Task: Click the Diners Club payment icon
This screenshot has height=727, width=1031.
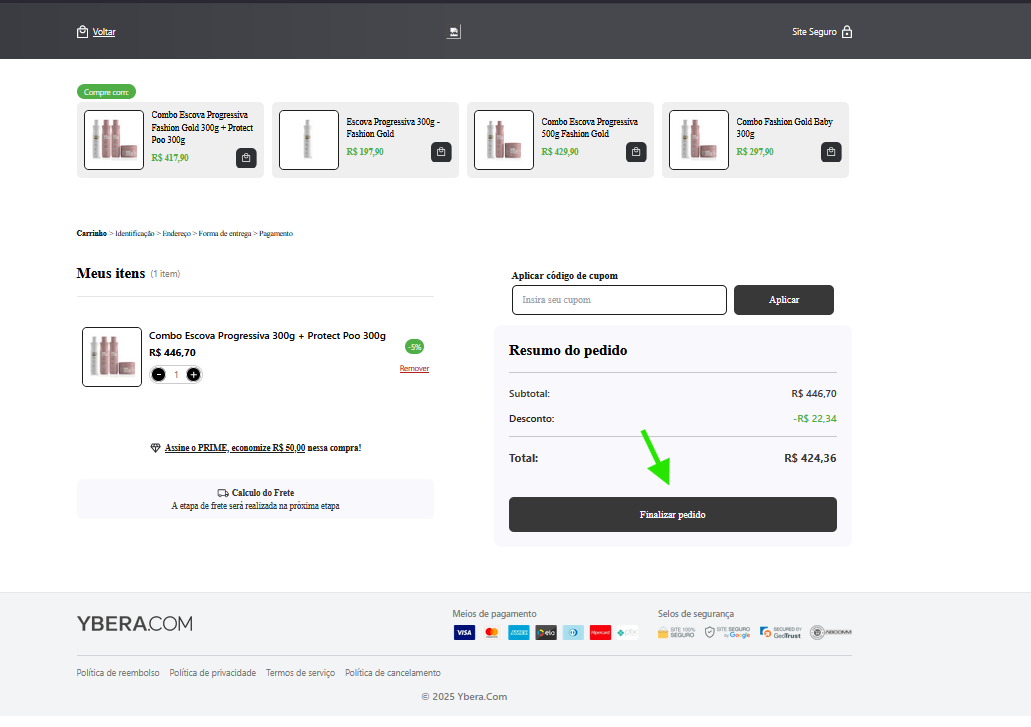Action: tap(573, 632)
